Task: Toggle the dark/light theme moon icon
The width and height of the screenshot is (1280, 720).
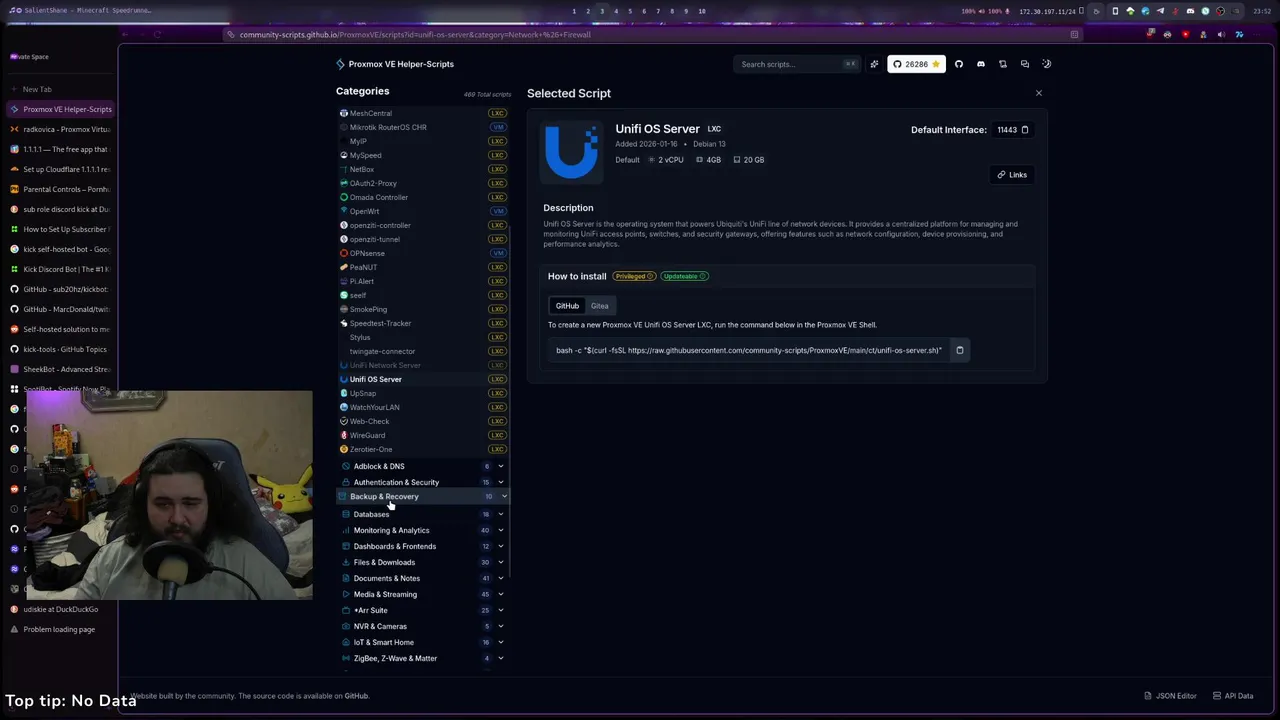Action: 1047,64
